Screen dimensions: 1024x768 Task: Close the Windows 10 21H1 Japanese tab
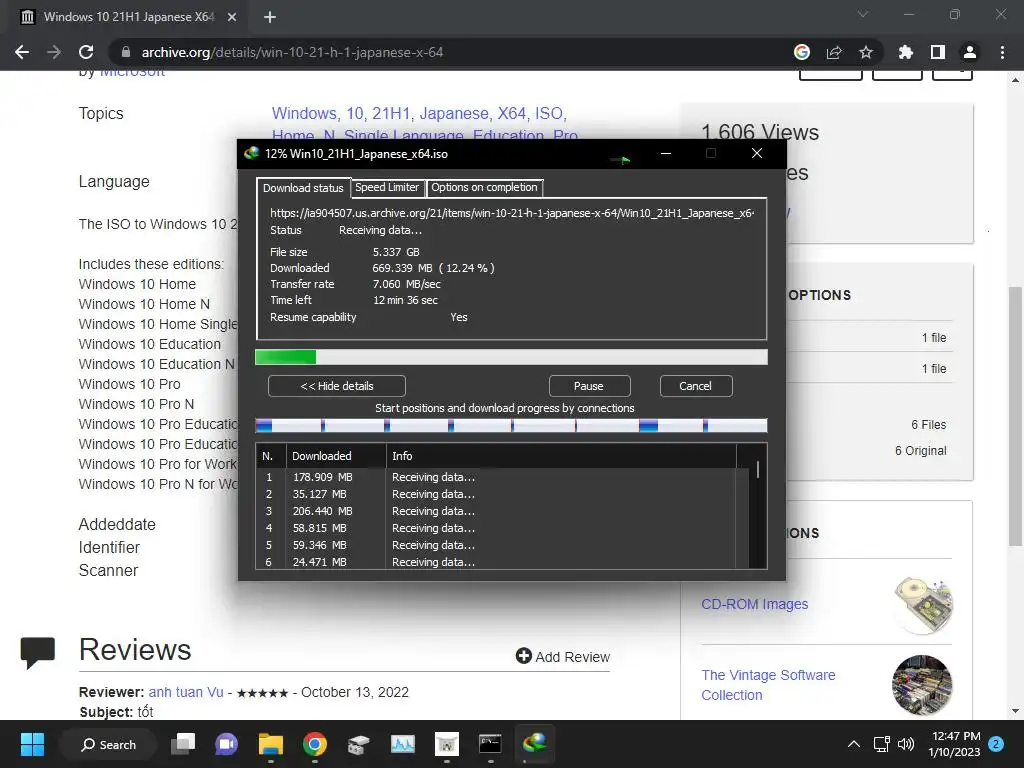click(x=232, y=17)
